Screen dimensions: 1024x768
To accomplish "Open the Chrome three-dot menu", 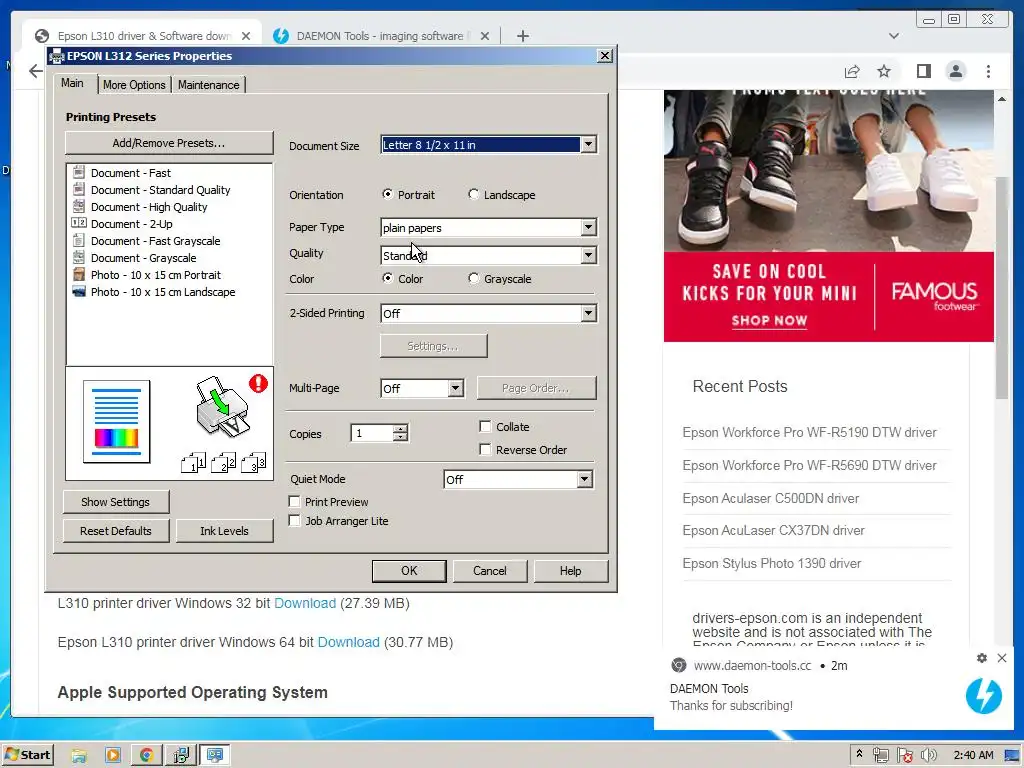I will (989, 71).
